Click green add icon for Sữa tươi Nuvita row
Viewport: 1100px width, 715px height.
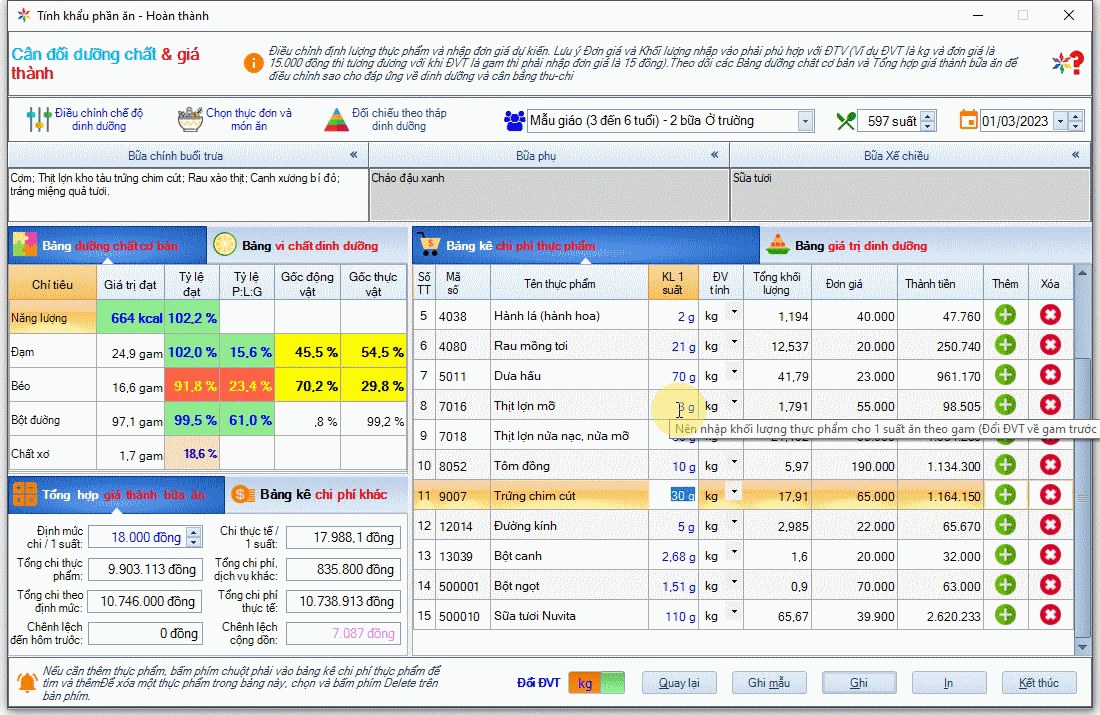coord(1005,615)
